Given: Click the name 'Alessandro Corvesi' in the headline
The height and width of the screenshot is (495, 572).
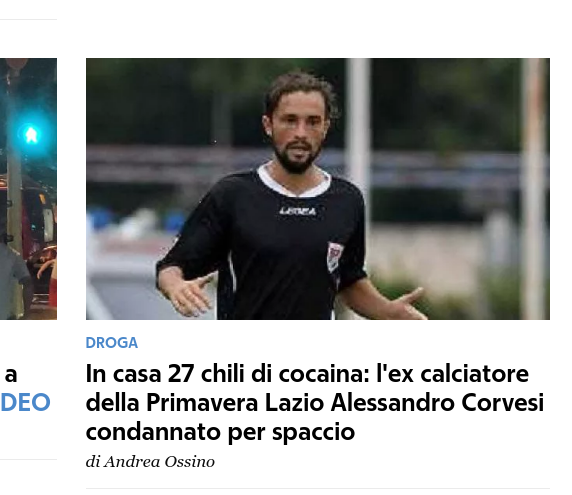Looking at the screenshot, I should pyautogui.click(x=437, y=403).
